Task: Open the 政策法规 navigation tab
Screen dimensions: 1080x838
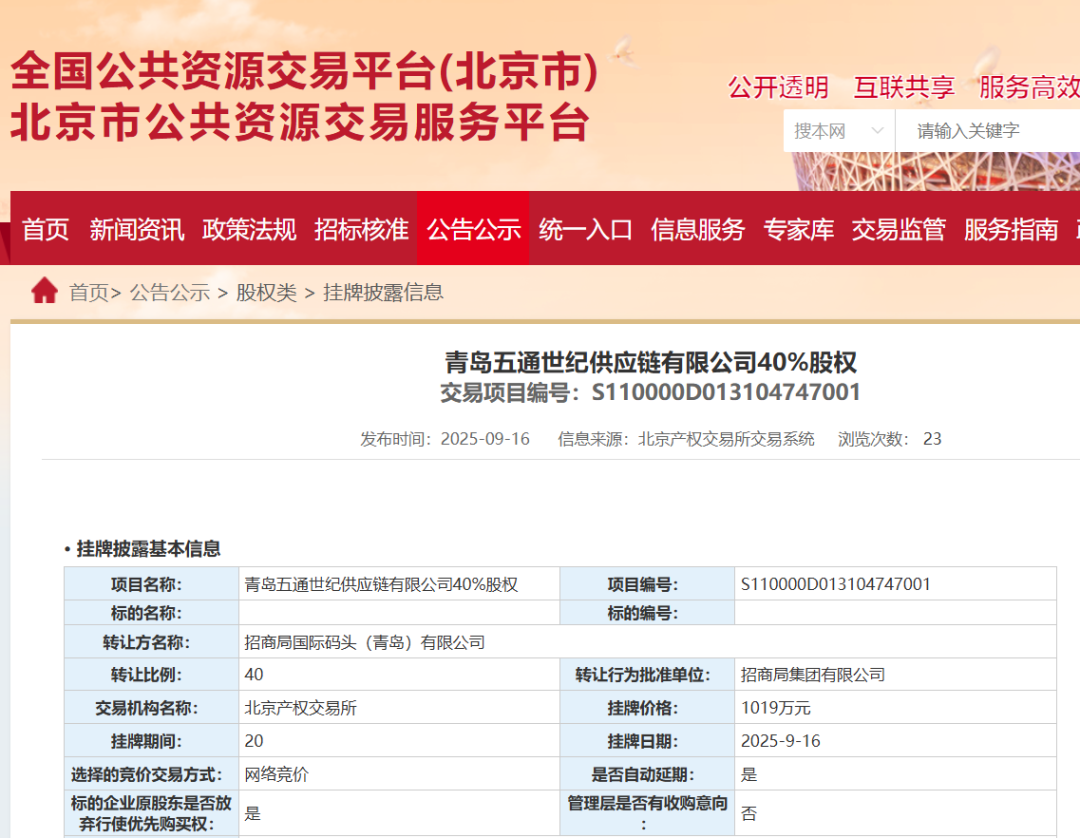Action: 249,229
